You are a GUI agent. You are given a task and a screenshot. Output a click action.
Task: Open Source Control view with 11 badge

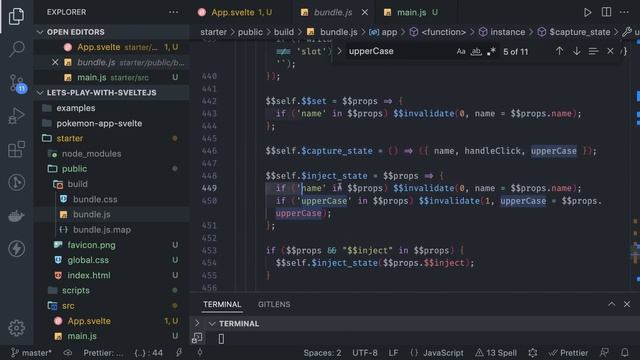[x=17, y=83]
